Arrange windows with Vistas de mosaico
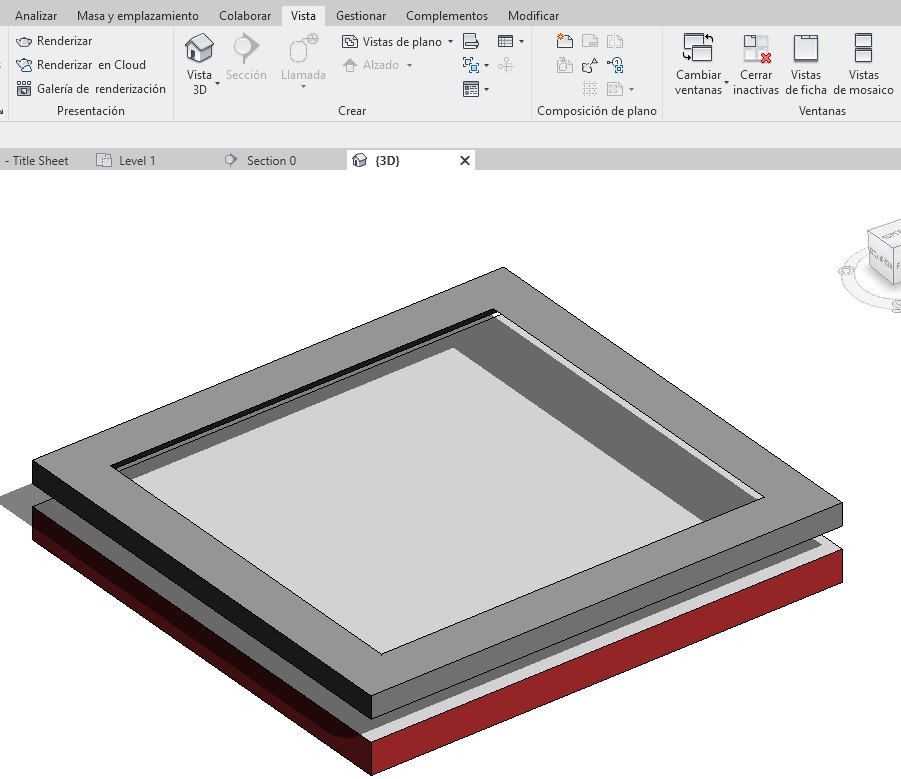This screenshot has width=901, height=779. tap(863, 49)
